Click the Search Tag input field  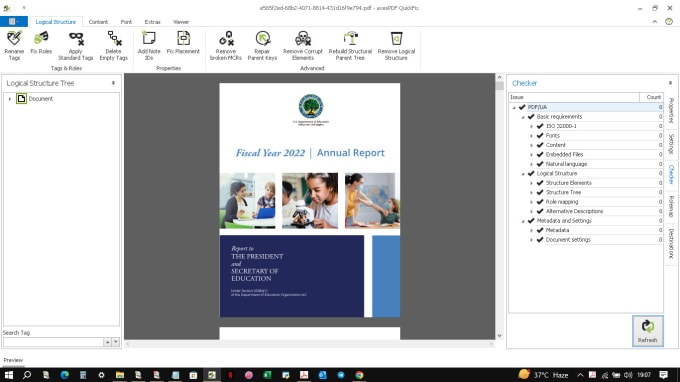coord(53,342)
